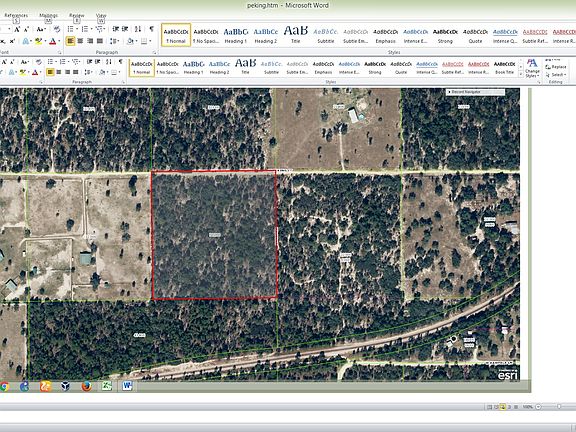The width and height of the screenshot is (576, 432).
Task: Open the Change Styles menu
Action: (532, 68)
